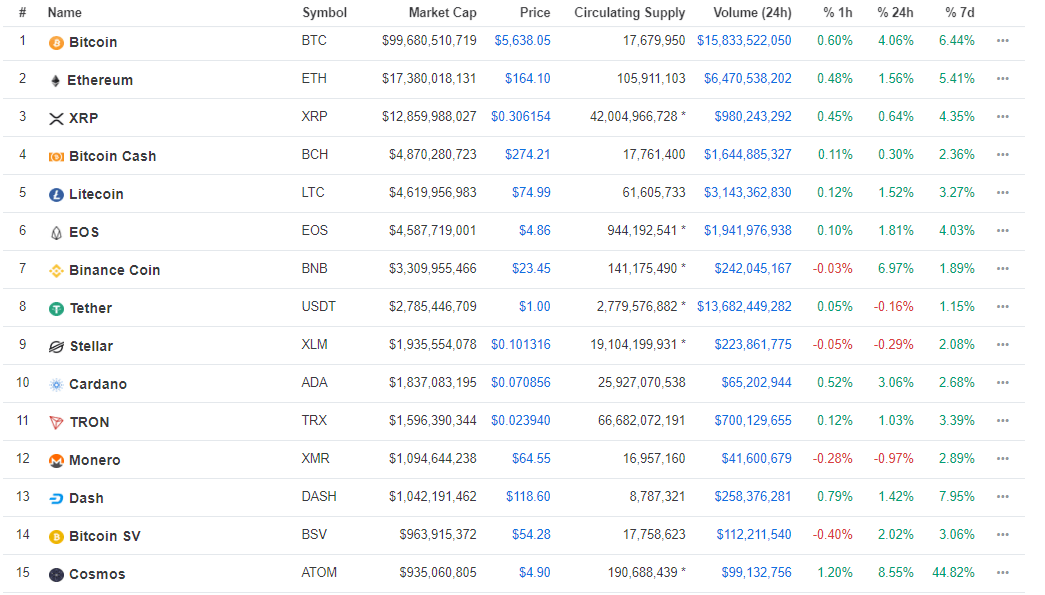Open the more-options dots for Monero row
1045x595 pixels.
tap(1002, 458)
